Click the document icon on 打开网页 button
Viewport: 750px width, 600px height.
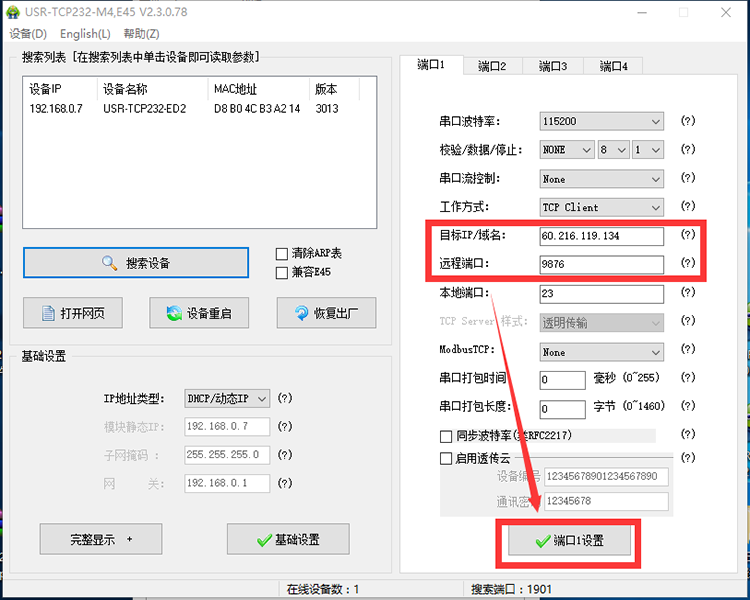[47, 313]
